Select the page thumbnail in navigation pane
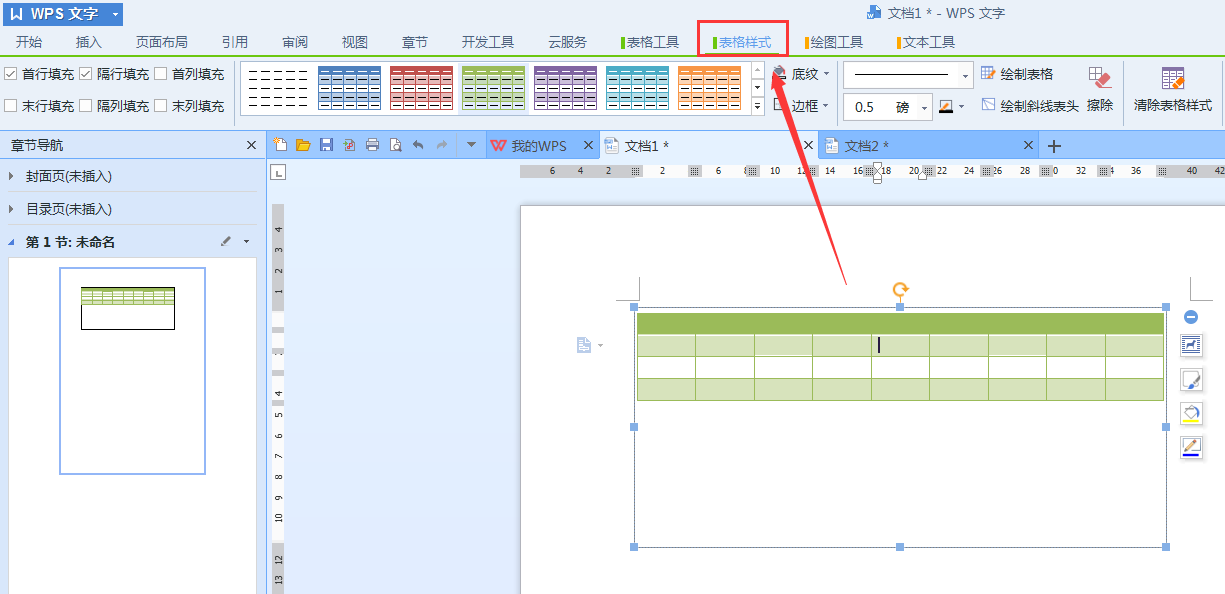The height and width of the screenshot is (594, 1225). [x=132, y=370]
